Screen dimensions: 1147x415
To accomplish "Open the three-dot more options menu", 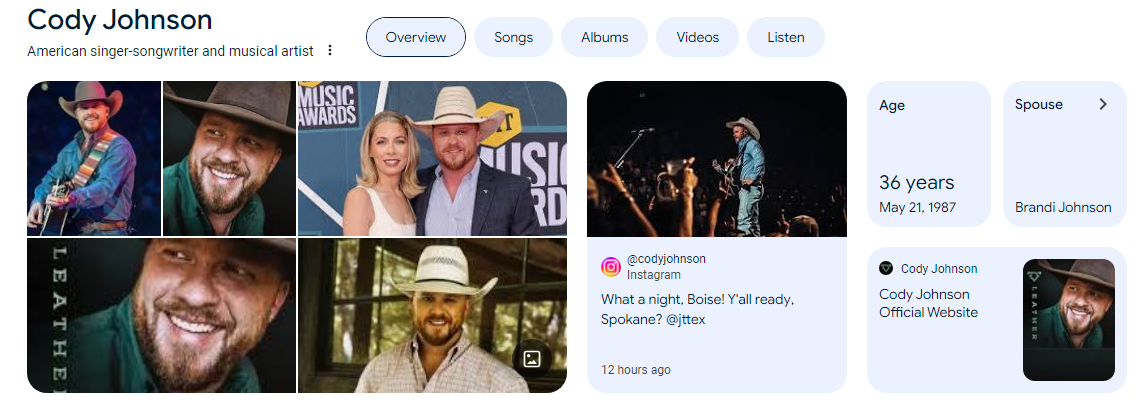I will coord(330,51).
